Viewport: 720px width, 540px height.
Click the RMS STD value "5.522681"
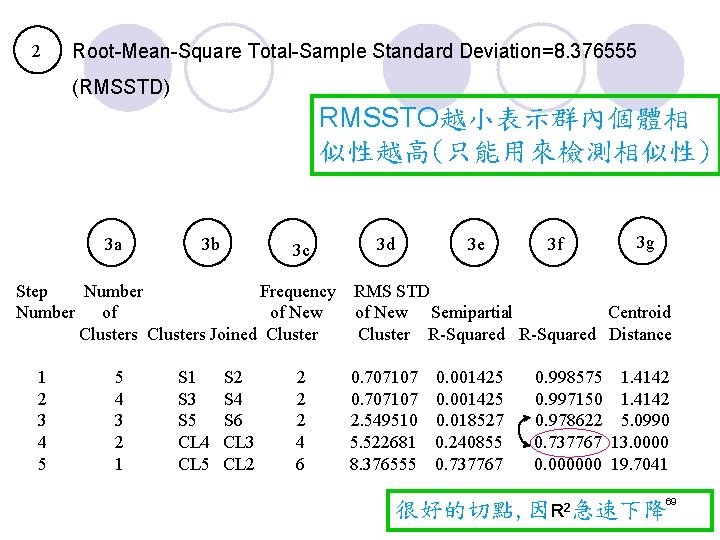(x=383, y=442)
